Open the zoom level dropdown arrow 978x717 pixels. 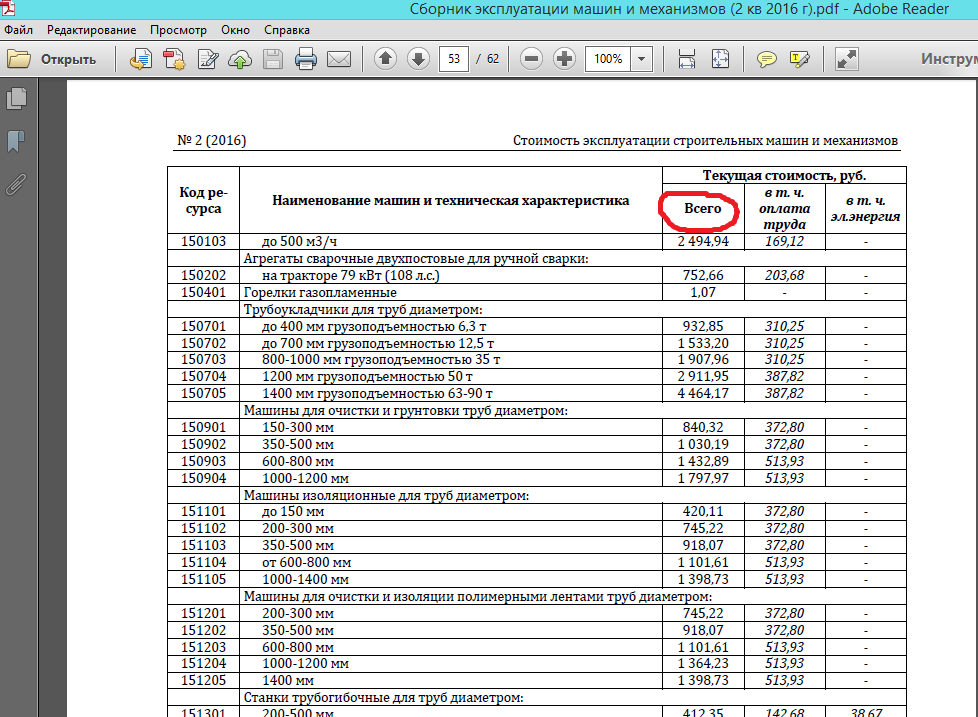coord(641,59)
